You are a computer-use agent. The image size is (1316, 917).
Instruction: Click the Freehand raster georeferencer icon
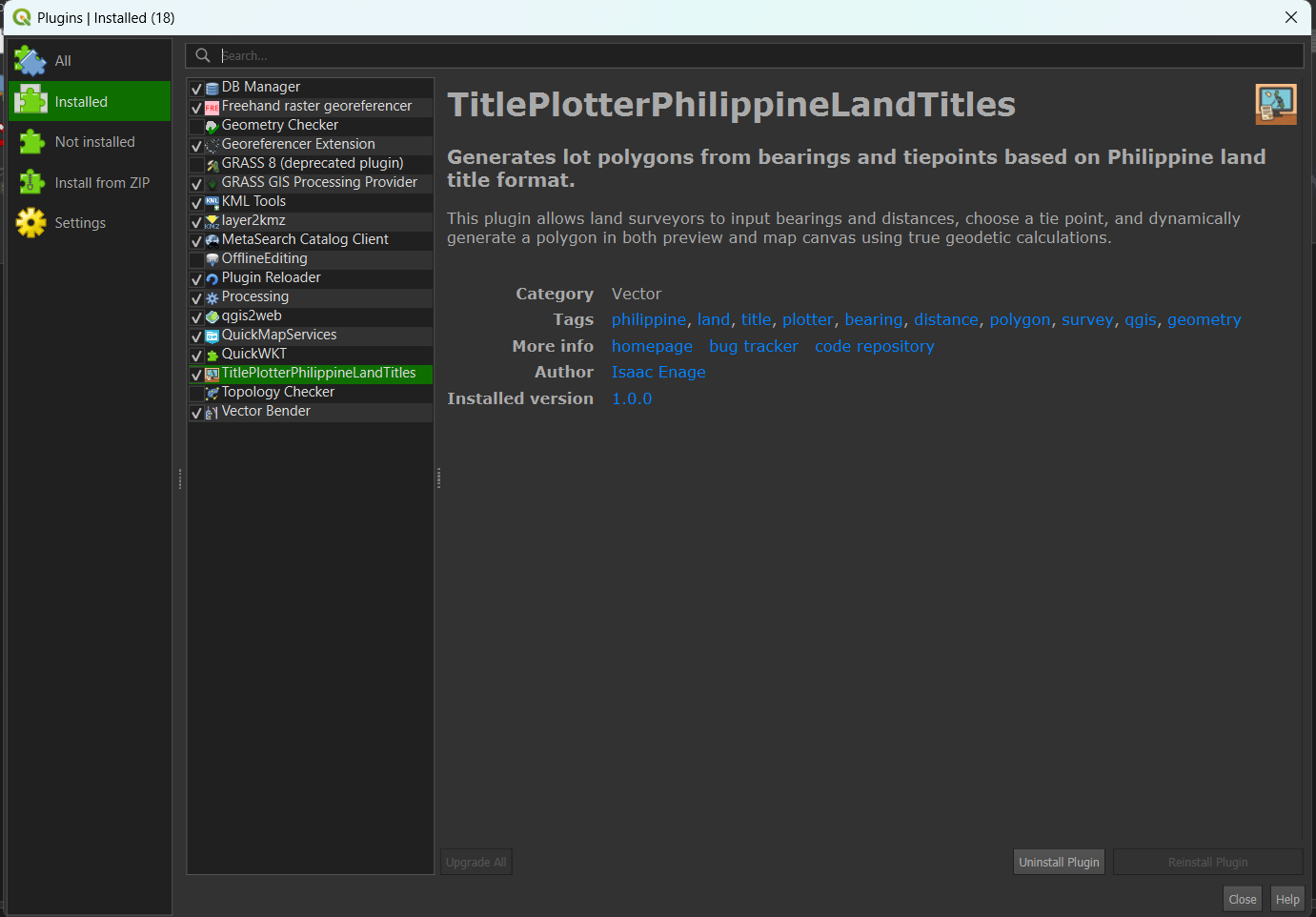213,107
